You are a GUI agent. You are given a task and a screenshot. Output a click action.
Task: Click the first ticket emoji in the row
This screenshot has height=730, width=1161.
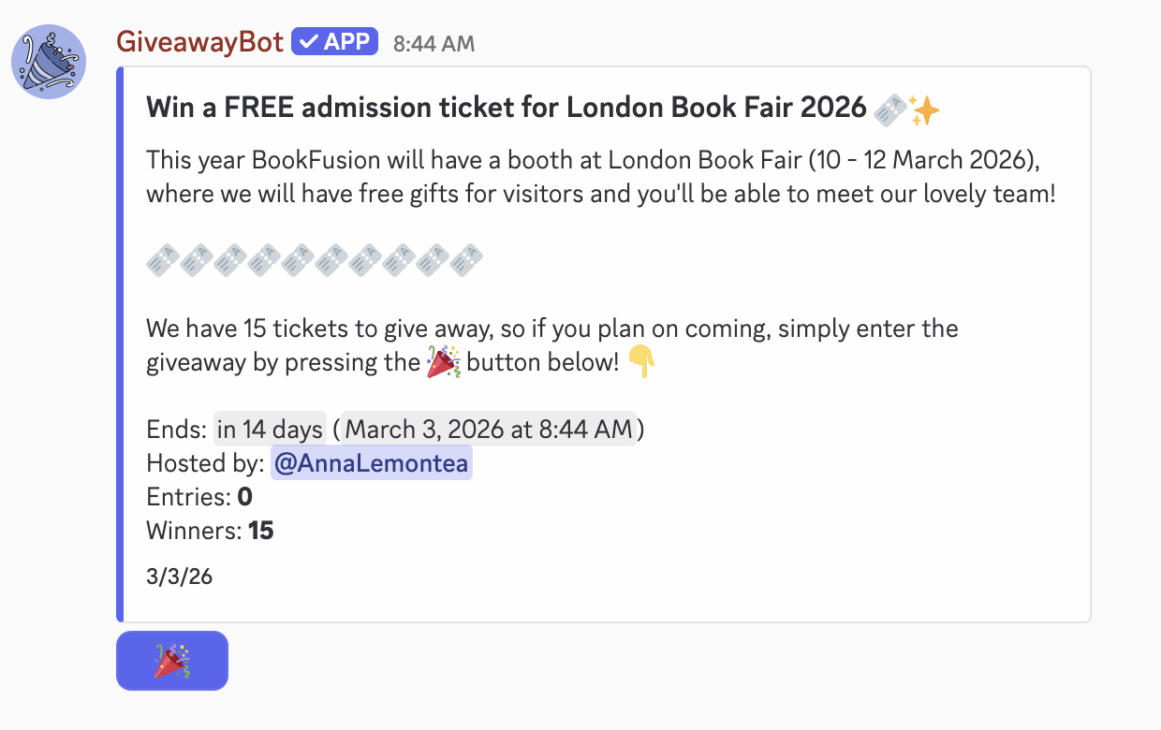tap(162, 262)
